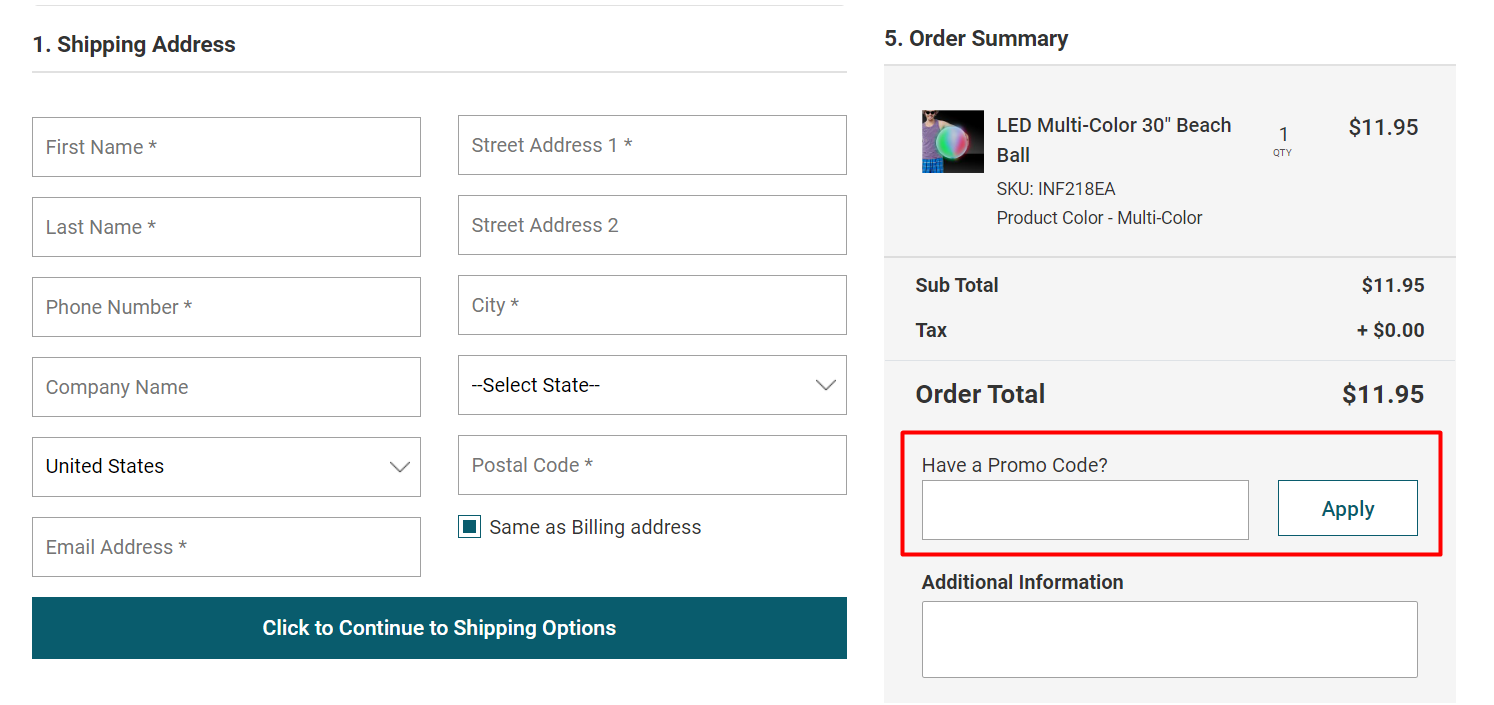The image size is (1494, 705).
Task: Click the Last Name text box
Action: [226, 227]
